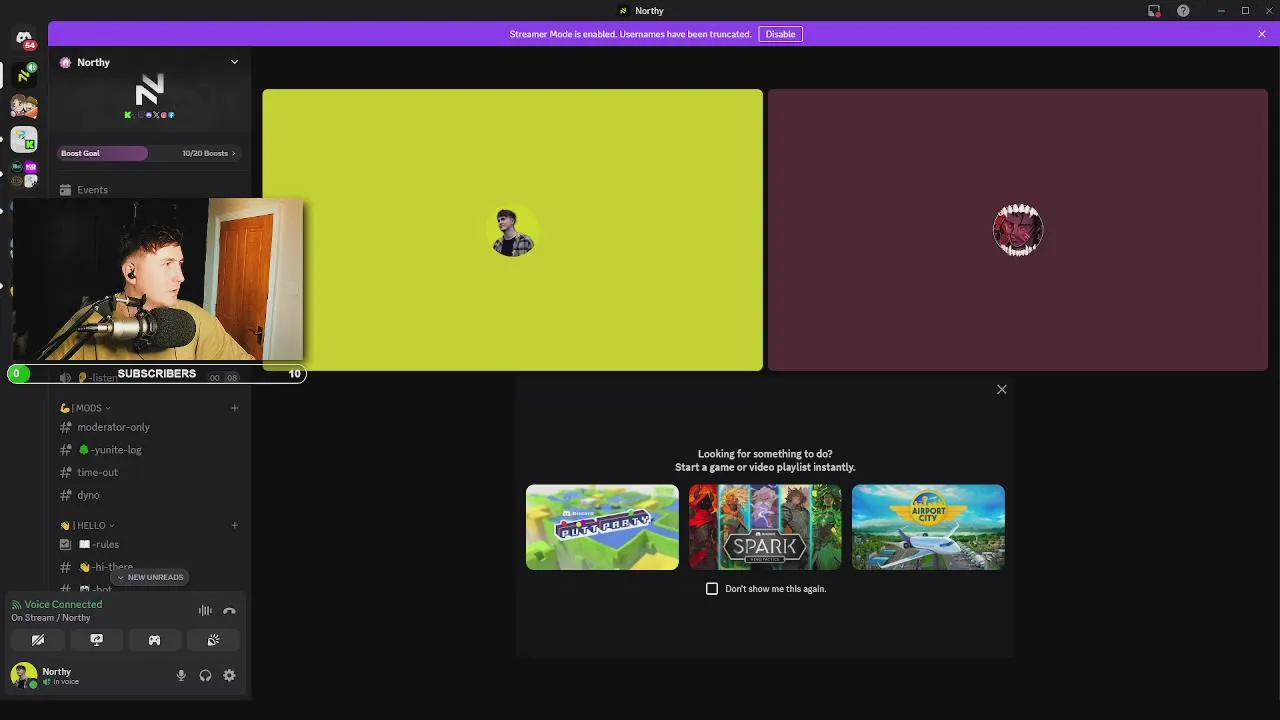Add channel to MODS category
Viewport: 1280px width, 720px height.
(x=234, y=408)
